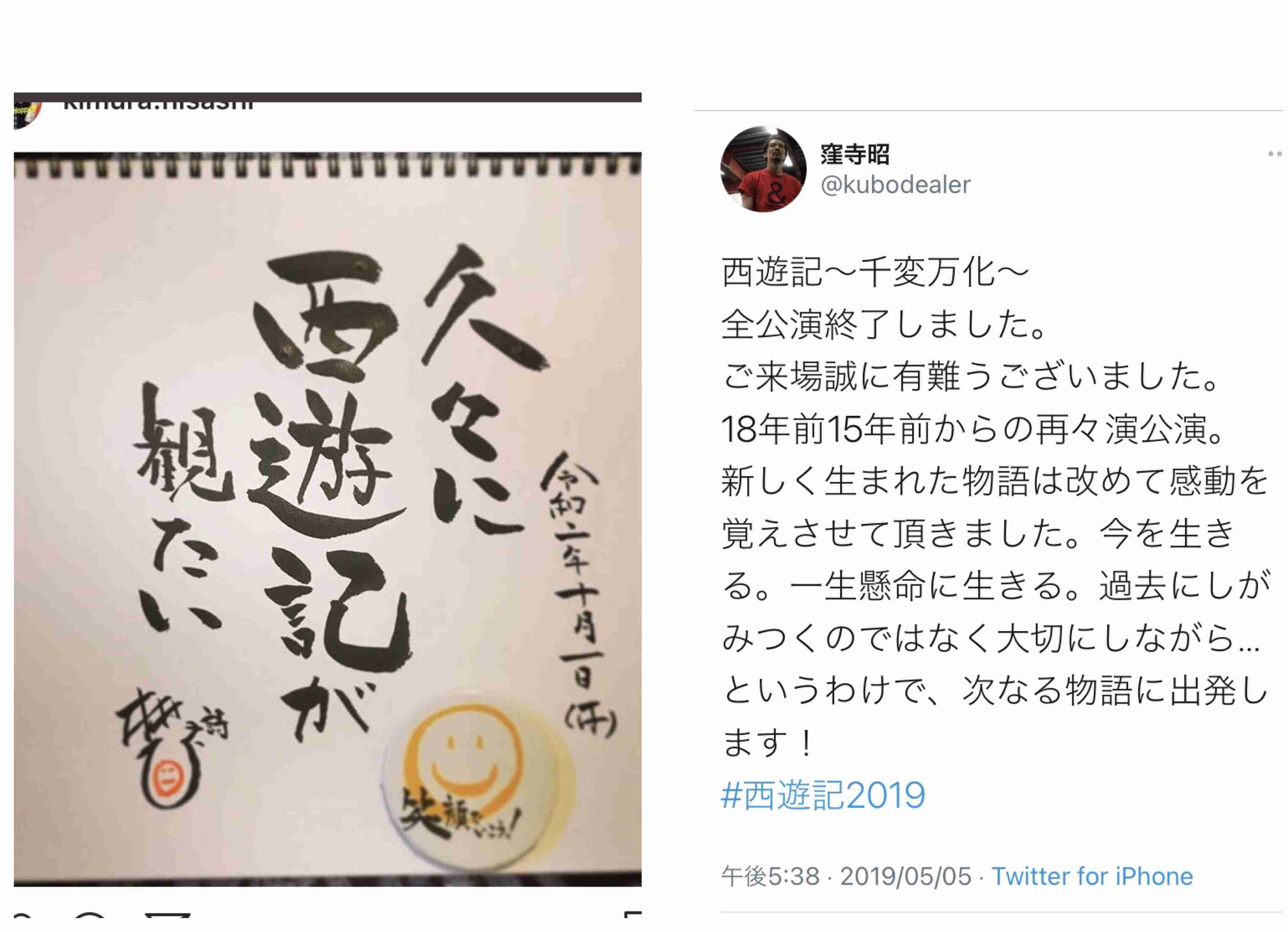Open 窪寺昭's round profile avatar
Image resolution: width=1288 pixels, height=932 pixels.
(x=763, y=169)
